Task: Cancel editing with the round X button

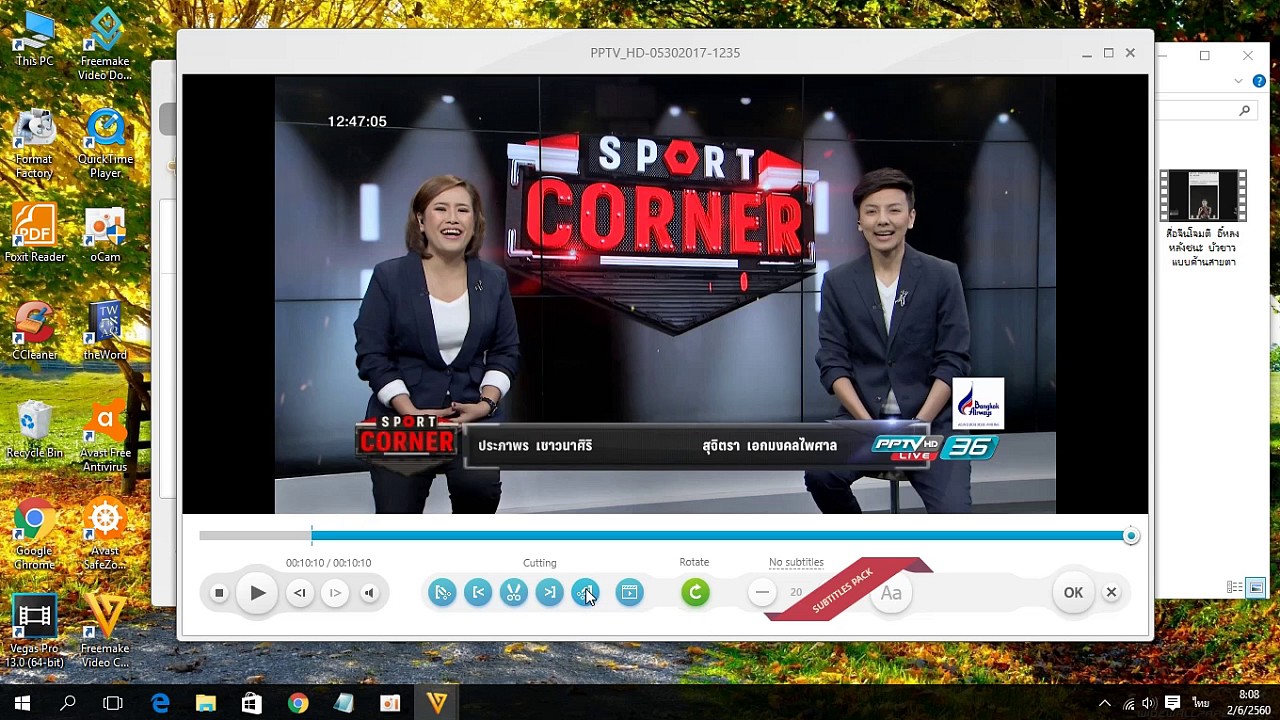Action: (x=1111, y=593)
